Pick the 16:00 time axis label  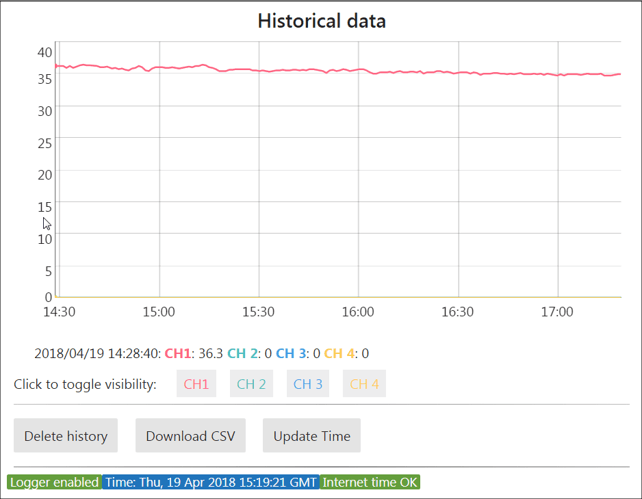[358, 312]
